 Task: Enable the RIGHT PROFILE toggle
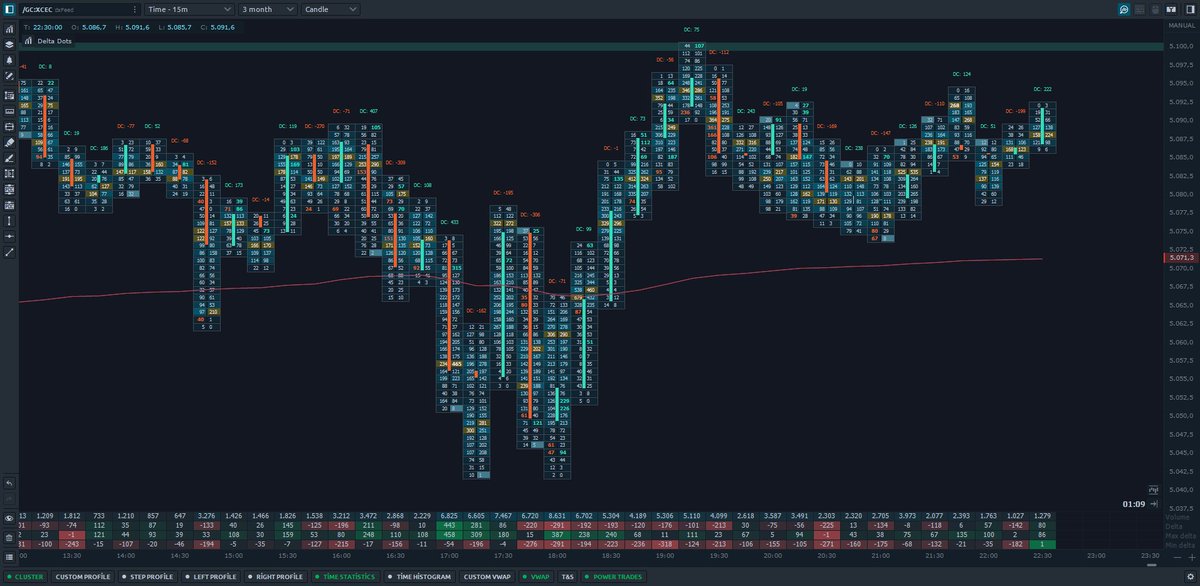[274, 577]
